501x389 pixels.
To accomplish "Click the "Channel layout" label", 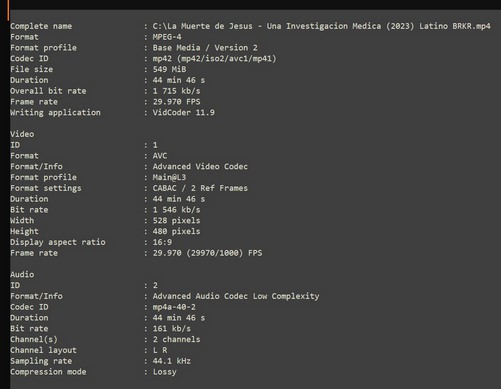I will pos(43,350).
